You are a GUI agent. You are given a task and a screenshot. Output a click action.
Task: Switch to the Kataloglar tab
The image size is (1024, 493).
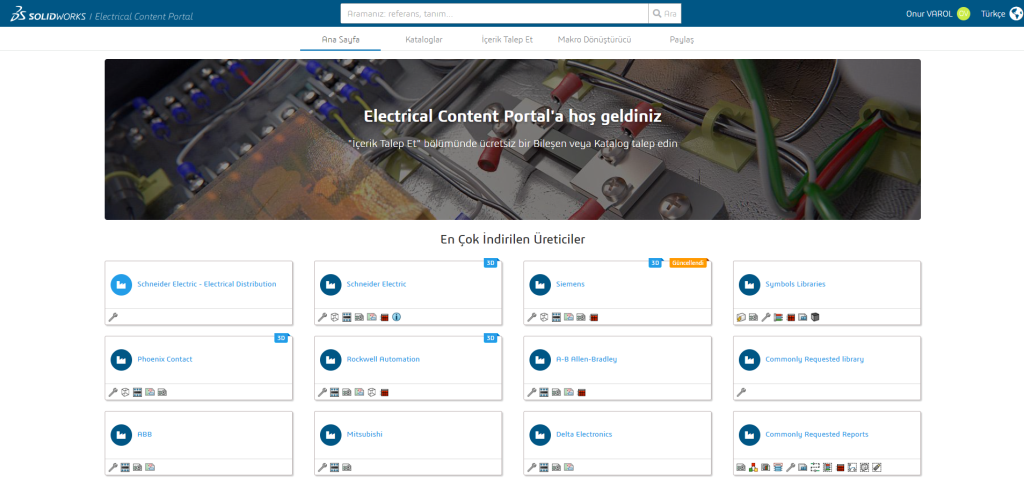pos(423,39)
